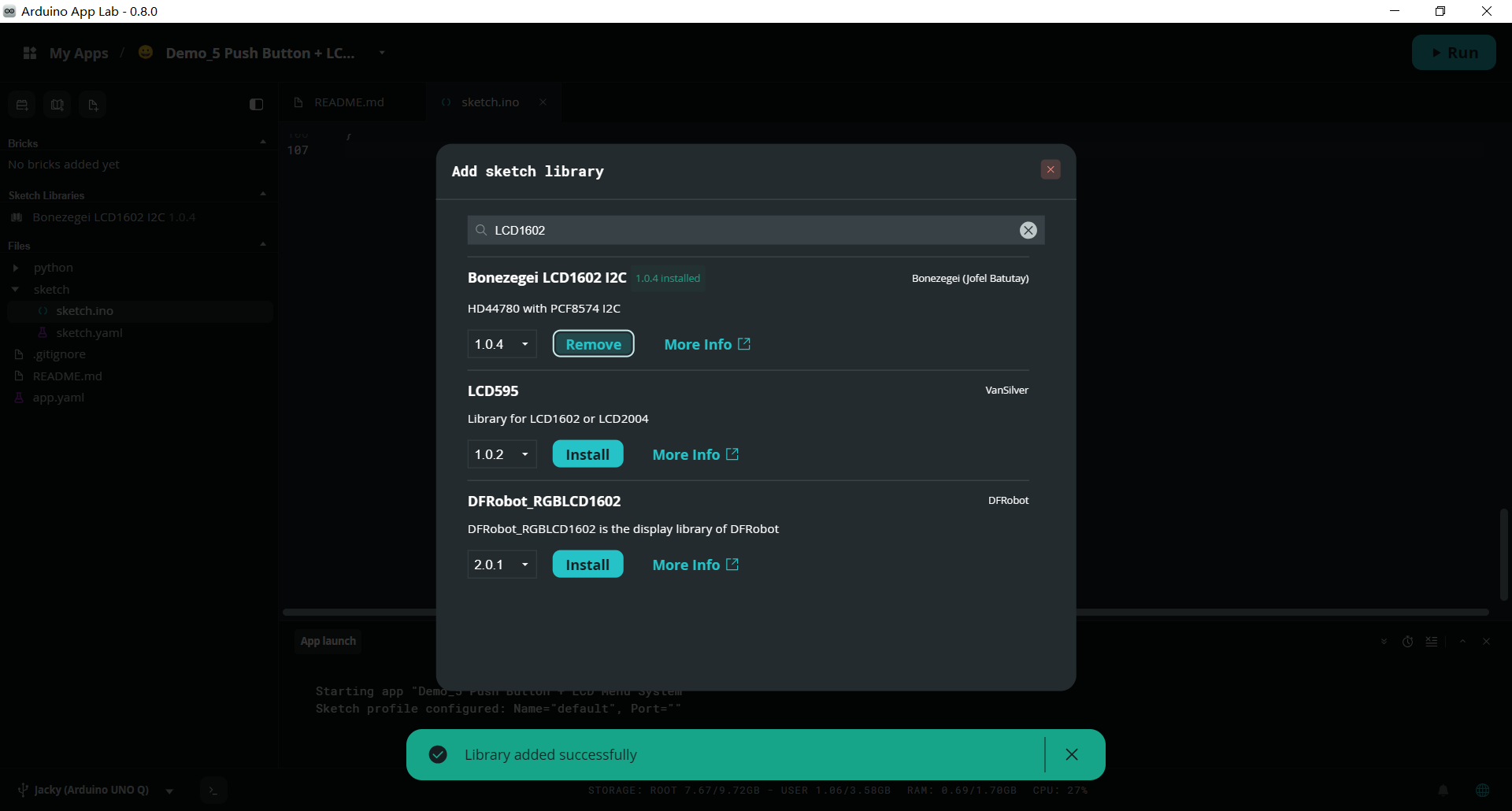The image size is (1512, 811).
Task: Close the Add sketch library dialog
Action: [1051, 169]
